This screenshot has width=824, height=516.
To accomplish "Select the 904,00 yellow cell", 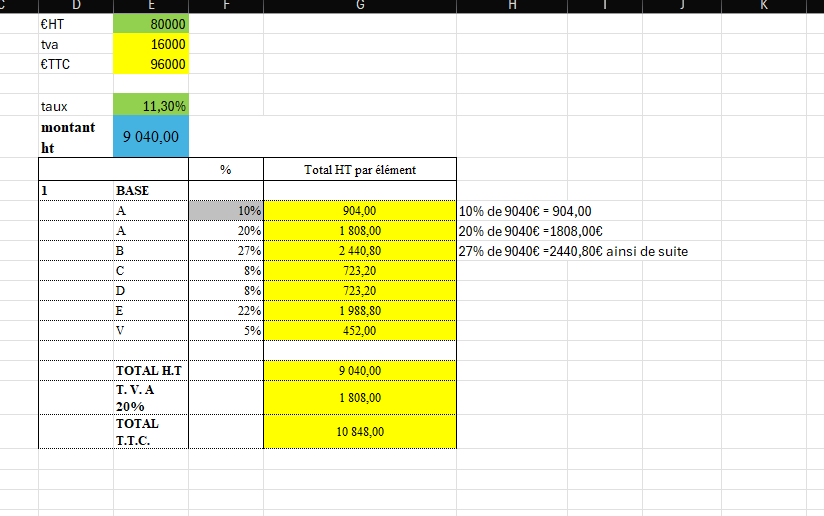I will [x=360, y=211].
